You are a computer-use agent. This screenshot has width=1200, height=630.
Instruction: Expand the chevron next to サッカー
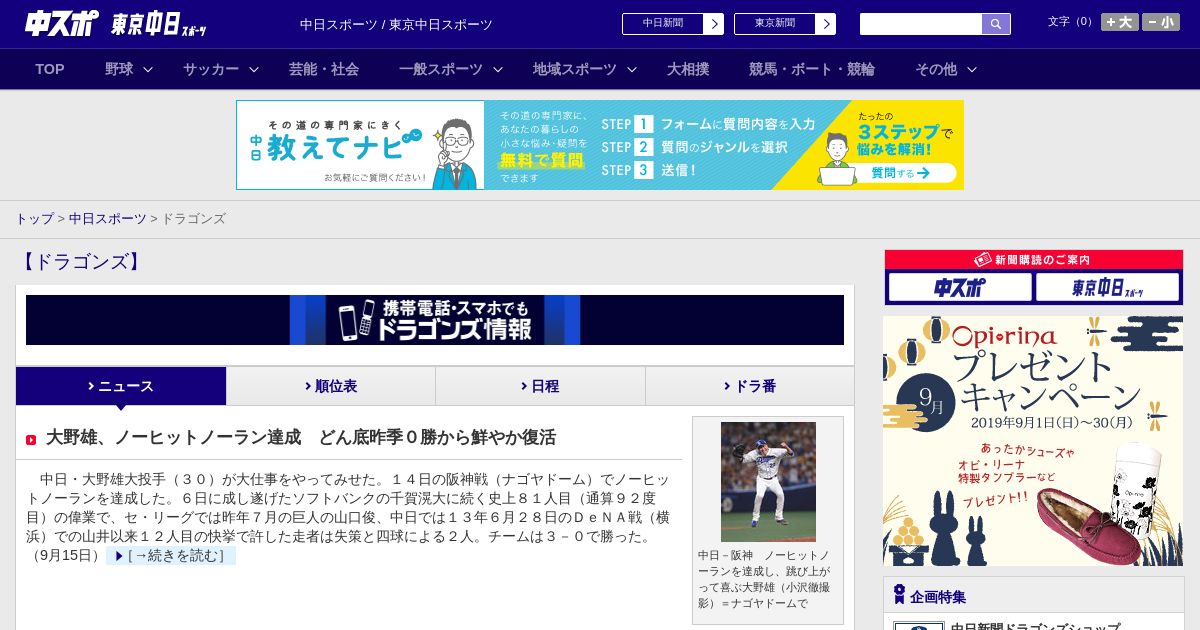[254, 69]
